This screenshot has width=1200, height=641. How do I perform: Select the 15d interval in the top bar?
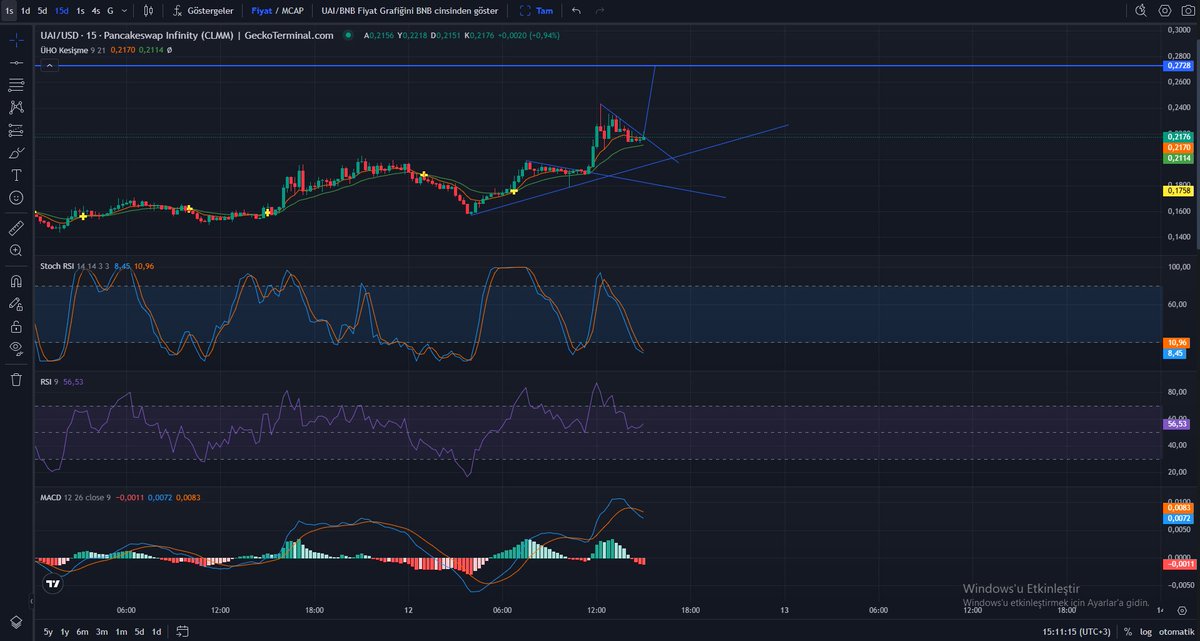[x=60, y=11]
